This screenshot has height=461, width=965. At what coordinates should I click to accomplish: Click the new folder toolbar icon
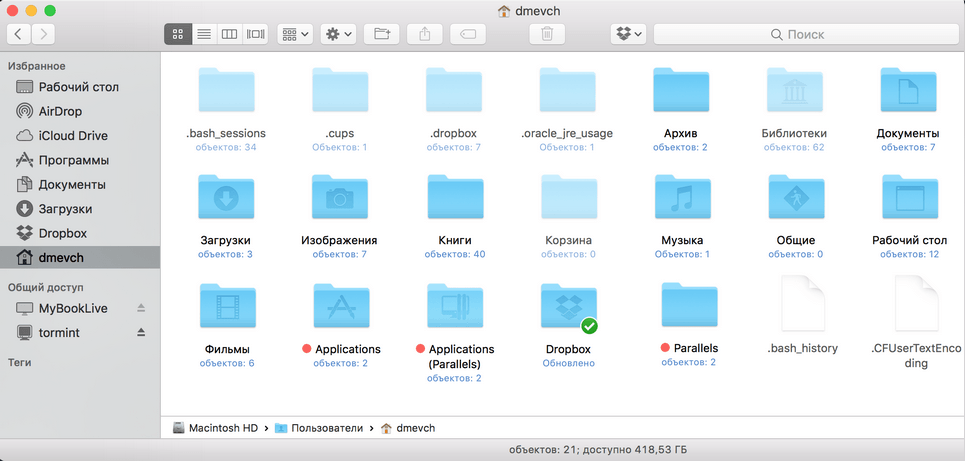click(381, 34)
